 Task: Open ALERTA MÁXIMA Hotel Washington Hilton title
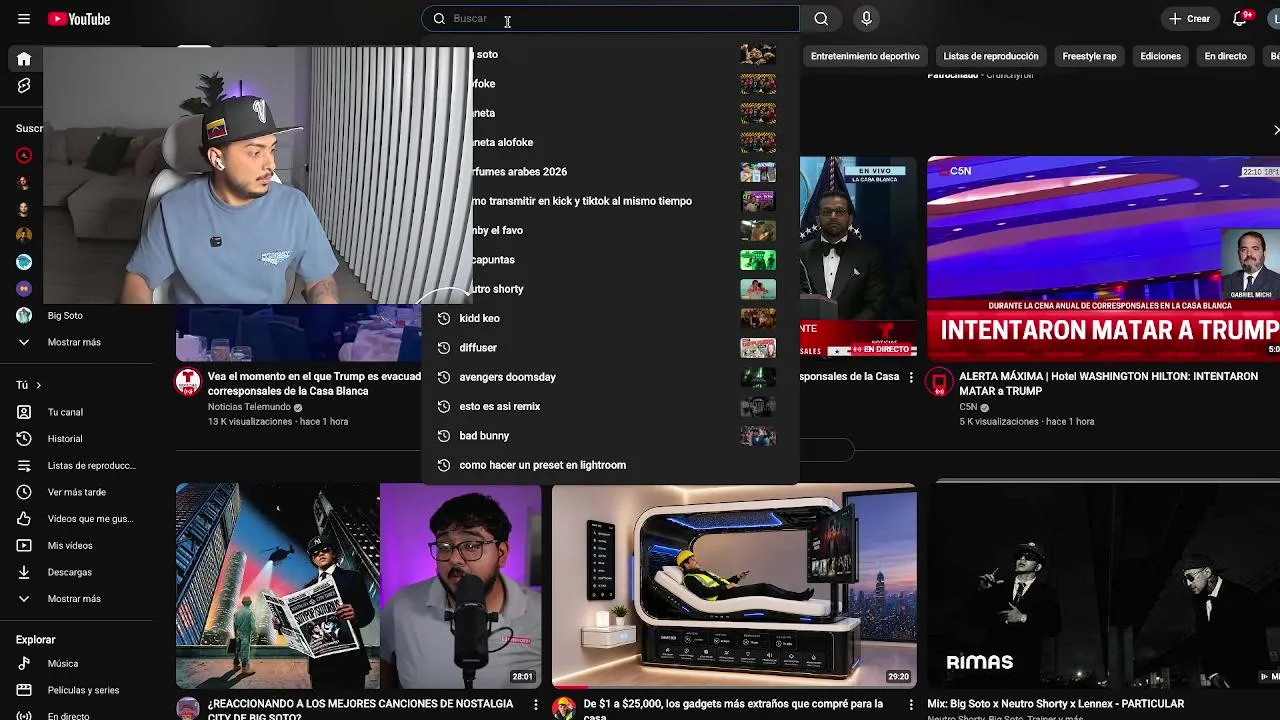click(x=1108, y=383)
